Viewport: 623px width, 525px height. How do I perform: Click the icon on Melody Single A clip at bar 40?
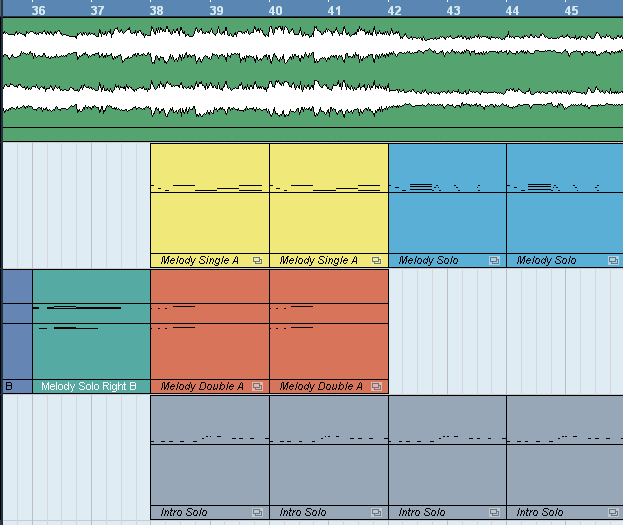click(x=376, y=260)
